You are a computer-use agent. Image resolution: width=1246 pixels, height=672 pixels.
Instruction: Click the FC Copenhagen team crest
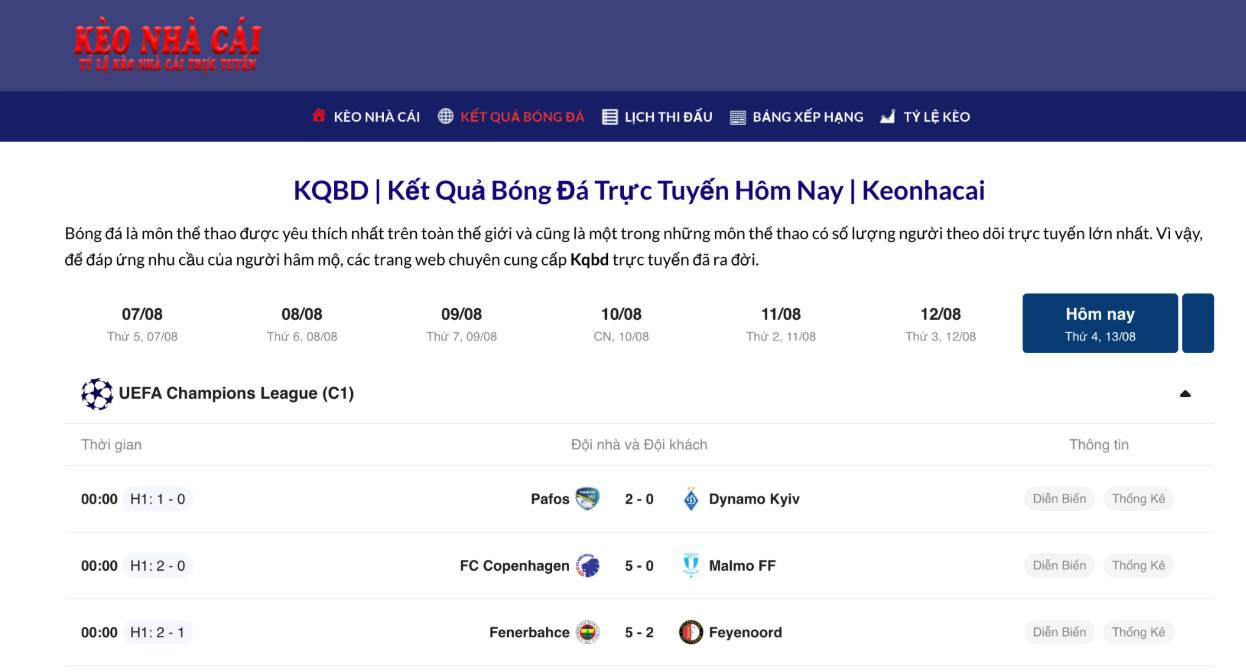[x=587, y=566]
